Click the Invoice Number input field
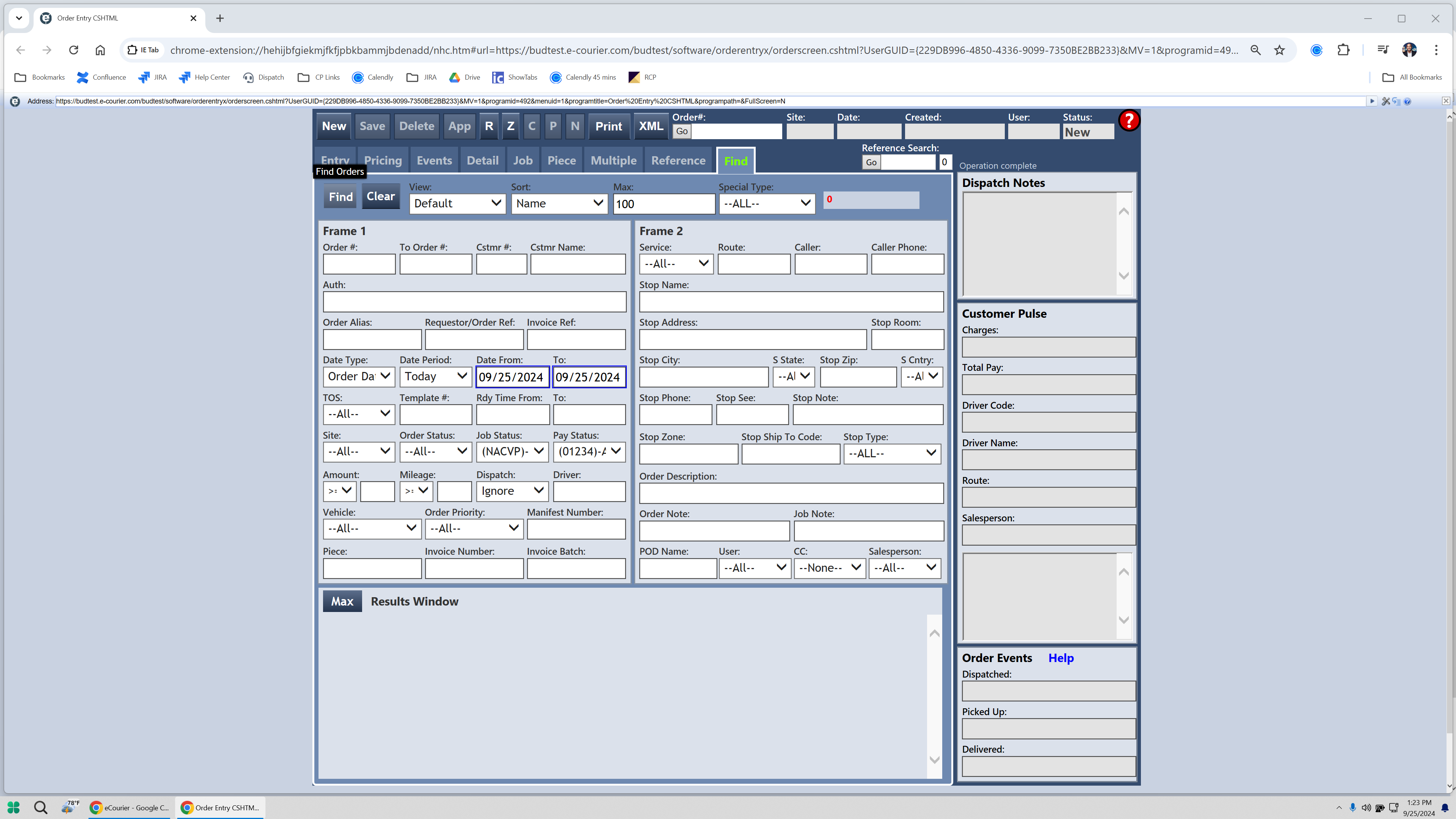The image size is (1456, 819). point(474,568)
